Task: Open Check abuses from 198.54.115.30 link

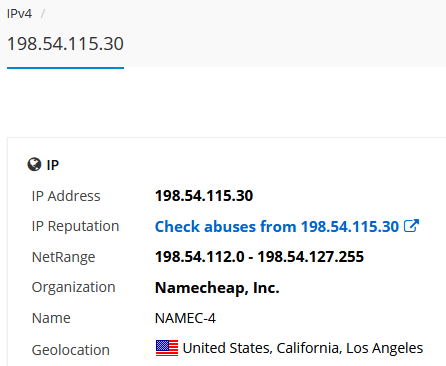Action: [x=277, y=227]
